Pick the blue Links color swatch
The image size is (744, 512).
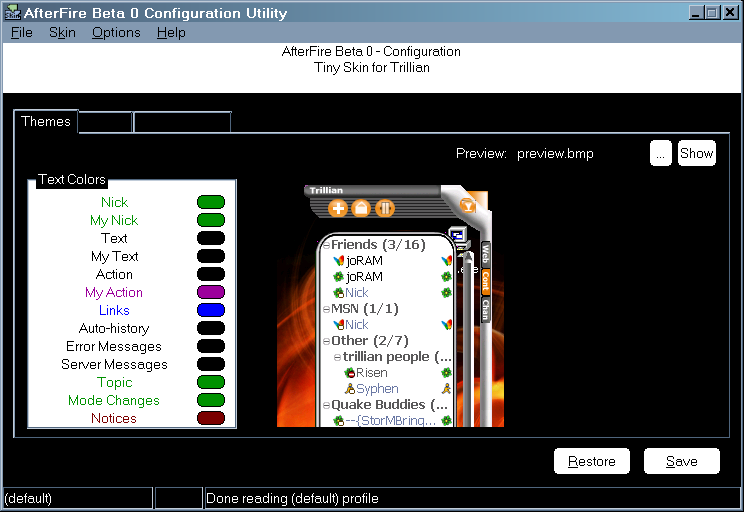click(211, 310)
